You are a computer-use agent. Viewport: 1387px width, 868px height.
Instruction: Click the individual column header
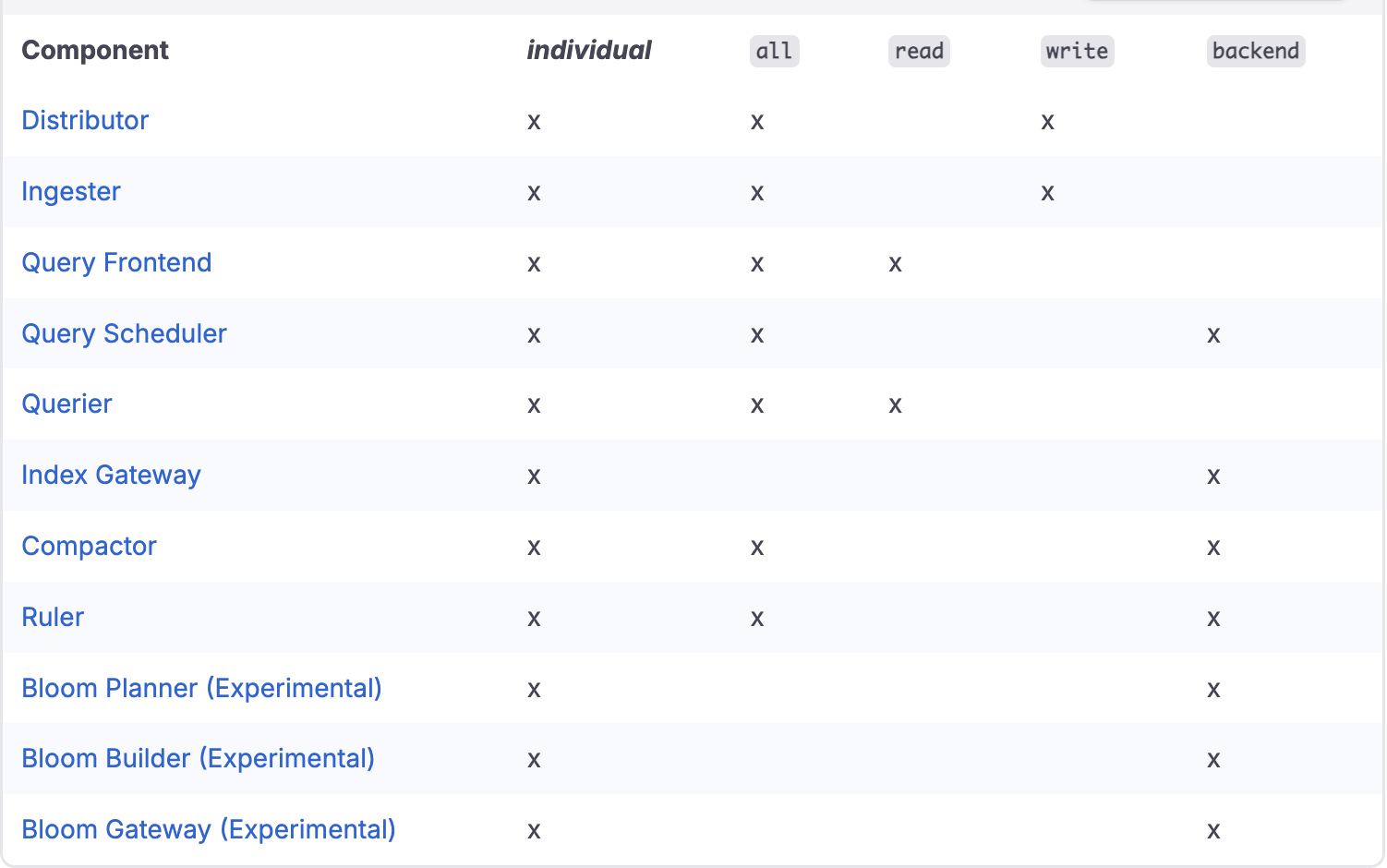coord(589,50)
